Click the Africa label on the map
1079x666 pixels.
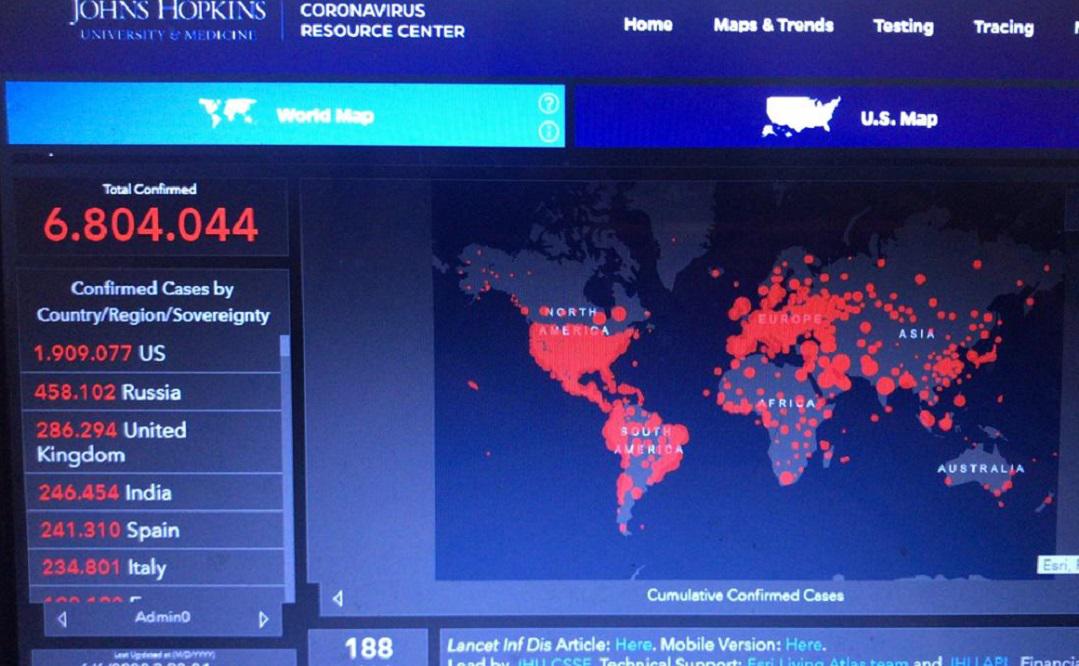coord(787,404)
